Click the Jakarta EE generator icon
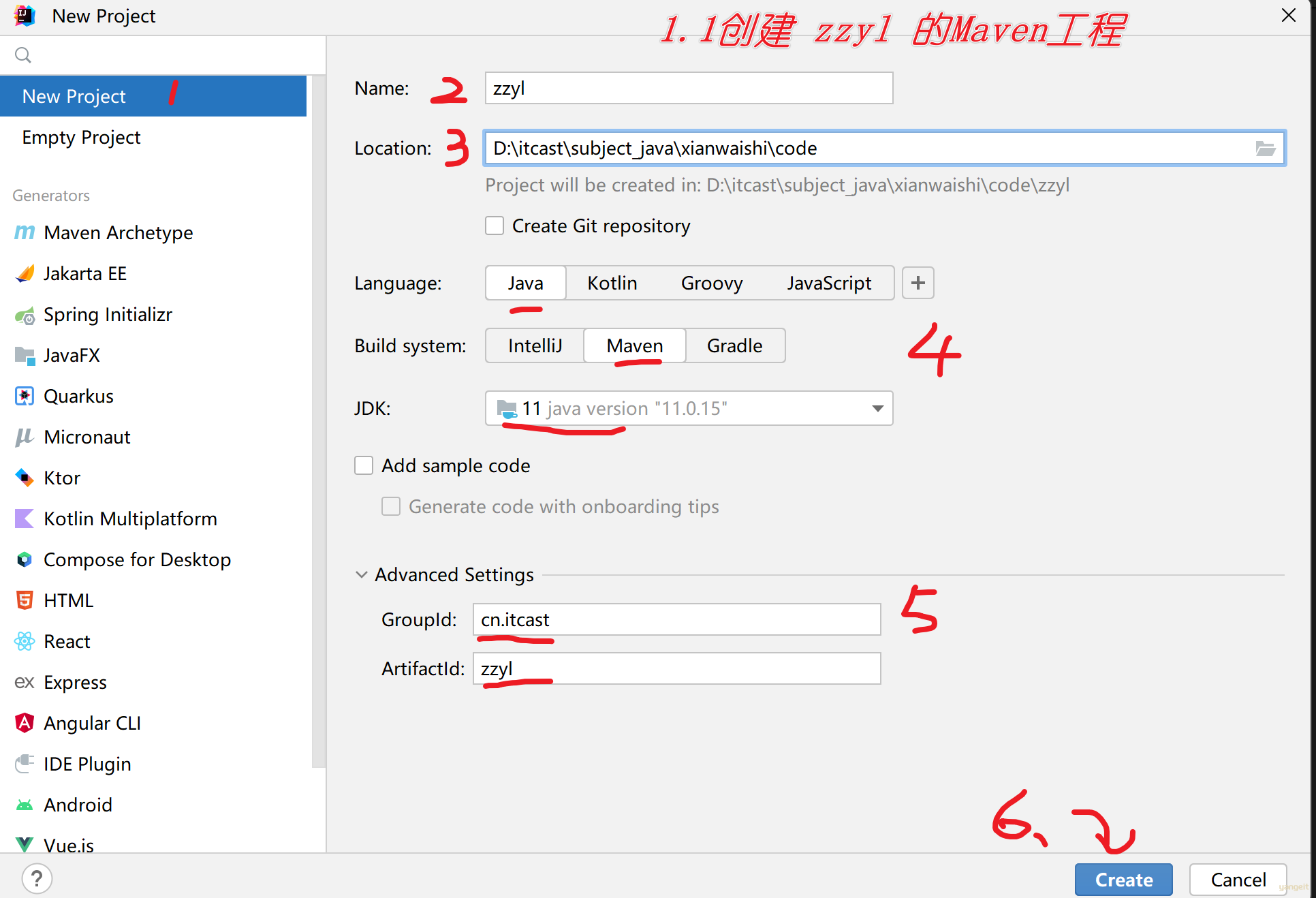 pos(25,273)
